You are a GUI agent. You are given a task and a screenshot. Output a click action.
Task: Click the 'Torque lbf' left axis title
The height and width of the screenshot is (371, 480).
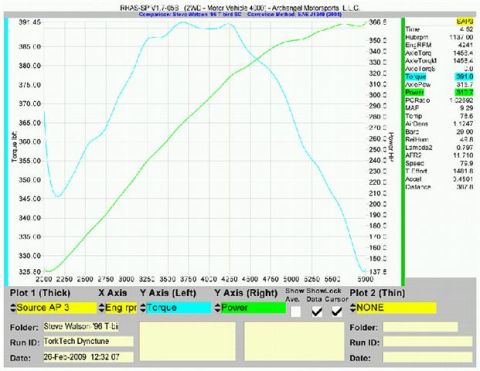pos(14,148)
